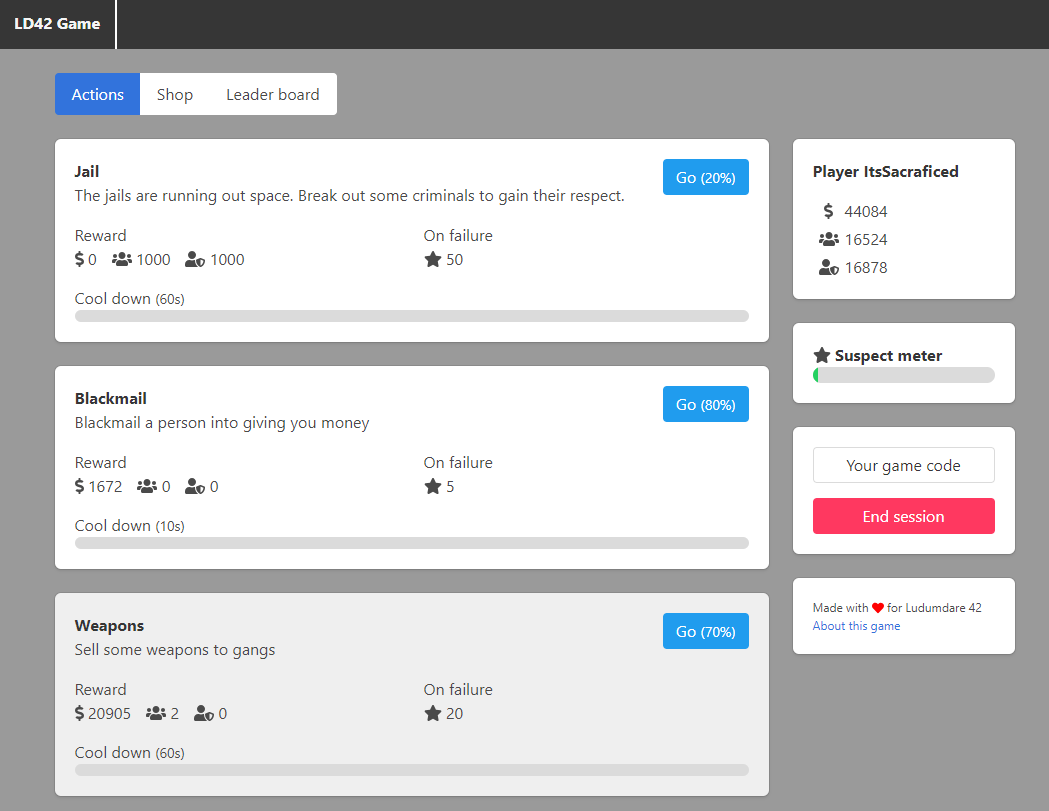This screenshot has height=811, width=1049.
Task: Open the Shop tab
Action: pos(175,94)
